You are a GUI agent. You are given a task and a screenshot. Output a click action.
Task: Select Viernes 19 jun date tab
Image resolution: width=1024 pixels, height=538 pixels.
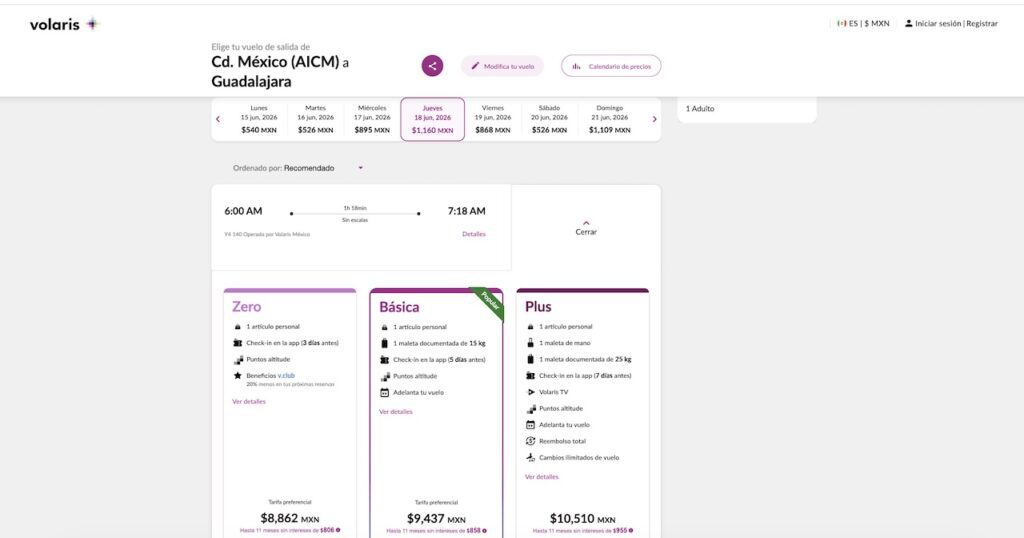click(492, 119)
